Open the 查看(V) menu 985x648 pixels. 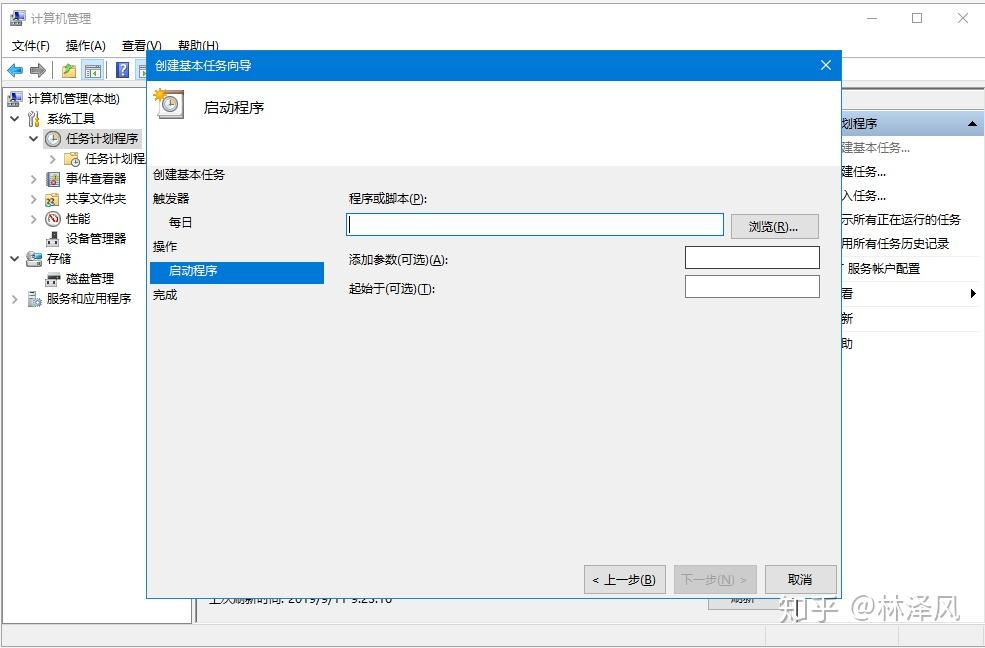[x=141, y=46]
